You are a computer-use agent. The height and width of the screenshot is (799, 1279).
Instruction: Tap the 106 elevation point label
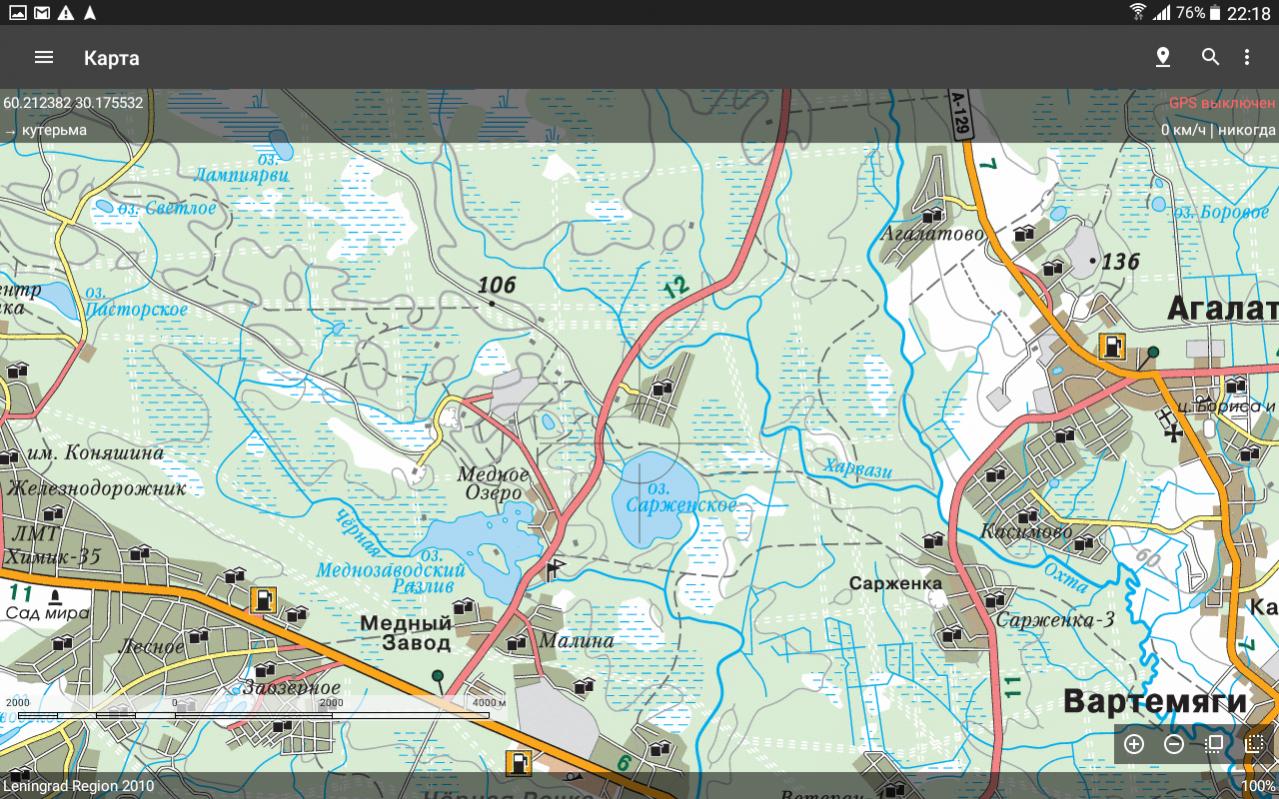[x=496, y=286]
